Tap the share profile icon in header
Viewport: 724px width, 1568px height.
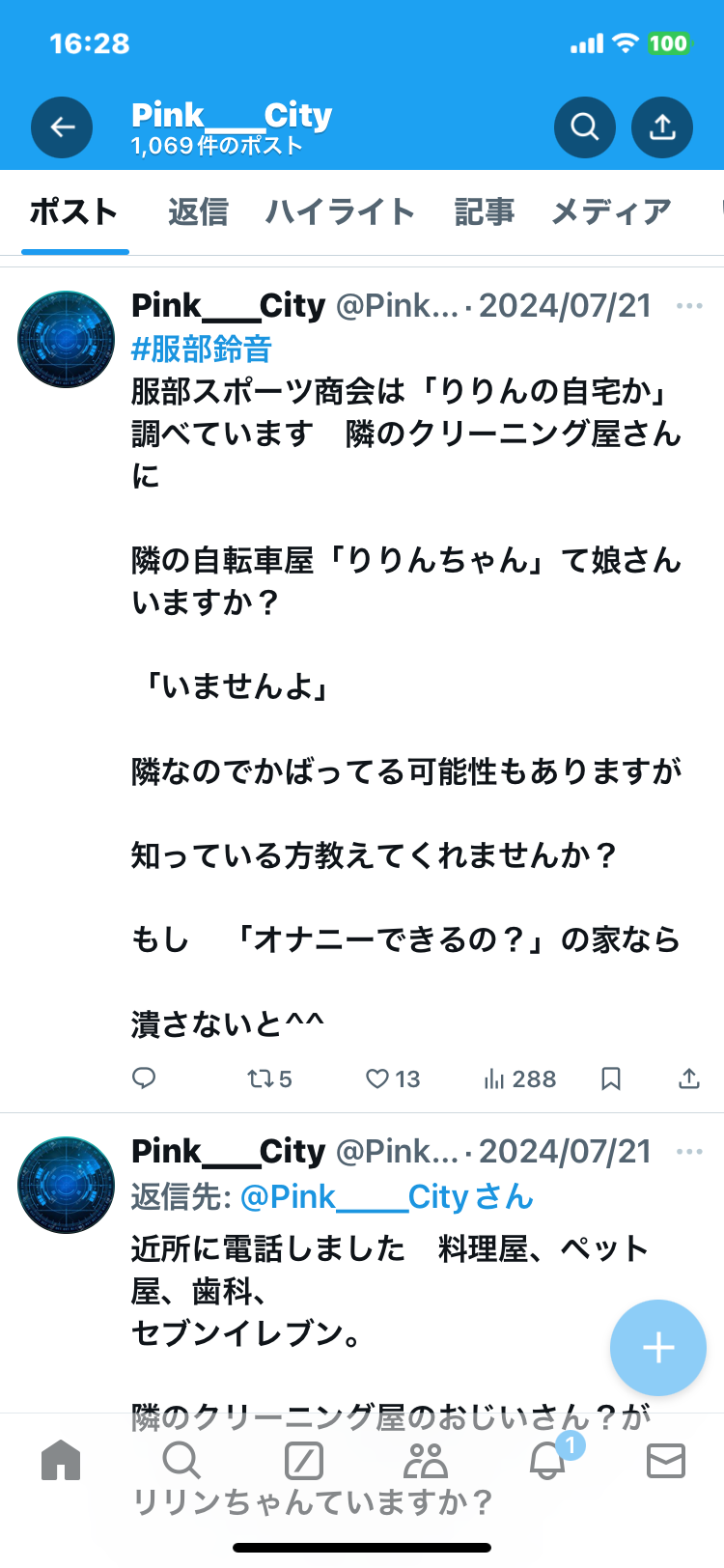coord(662,127)
